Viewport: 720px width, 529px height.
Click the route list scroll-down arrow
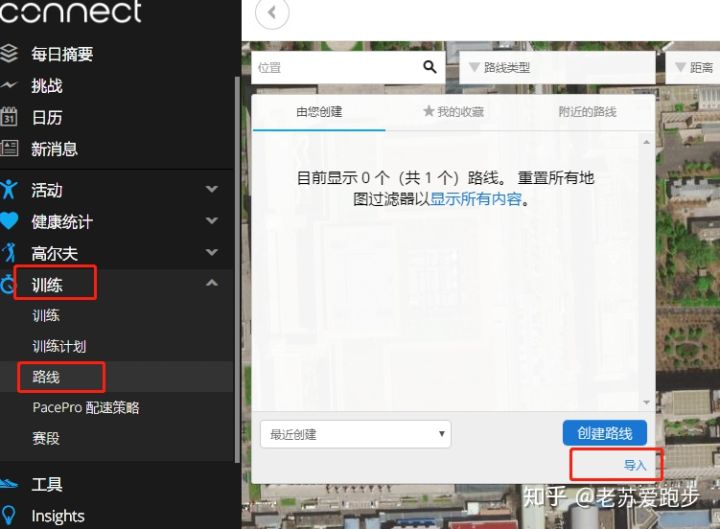click(x=647, y=402)
